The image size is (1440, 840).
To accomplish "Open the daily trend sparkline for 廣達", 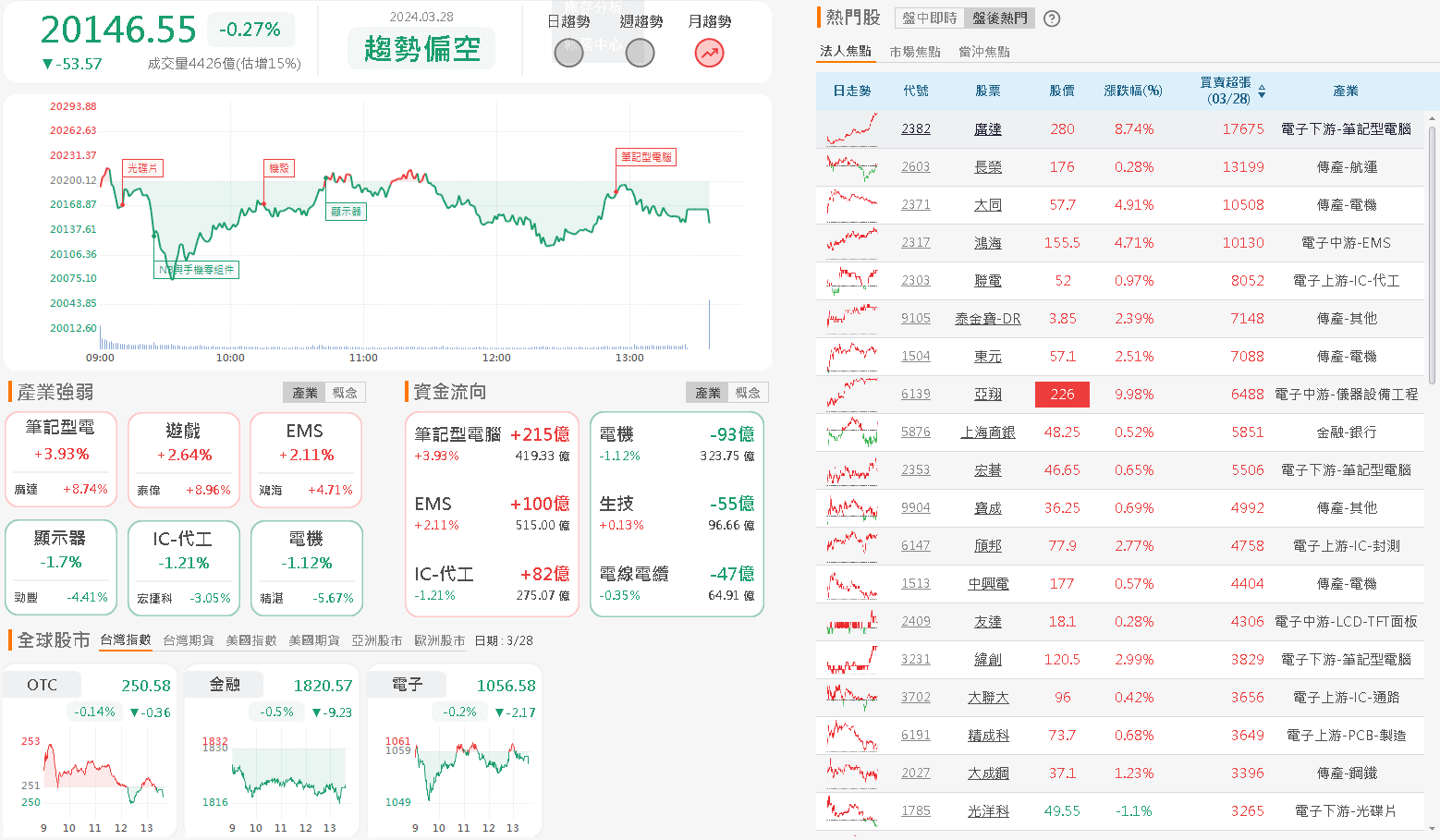I will coord(851,129).
